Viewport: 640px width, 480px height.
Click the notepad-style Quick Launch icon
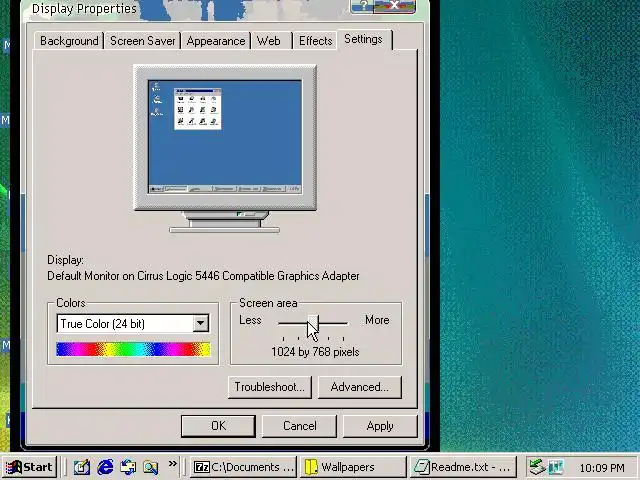click(x=82, y=467)
